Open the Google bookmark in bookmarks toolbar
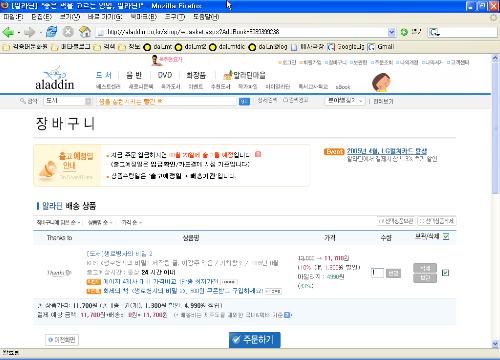 345,47
